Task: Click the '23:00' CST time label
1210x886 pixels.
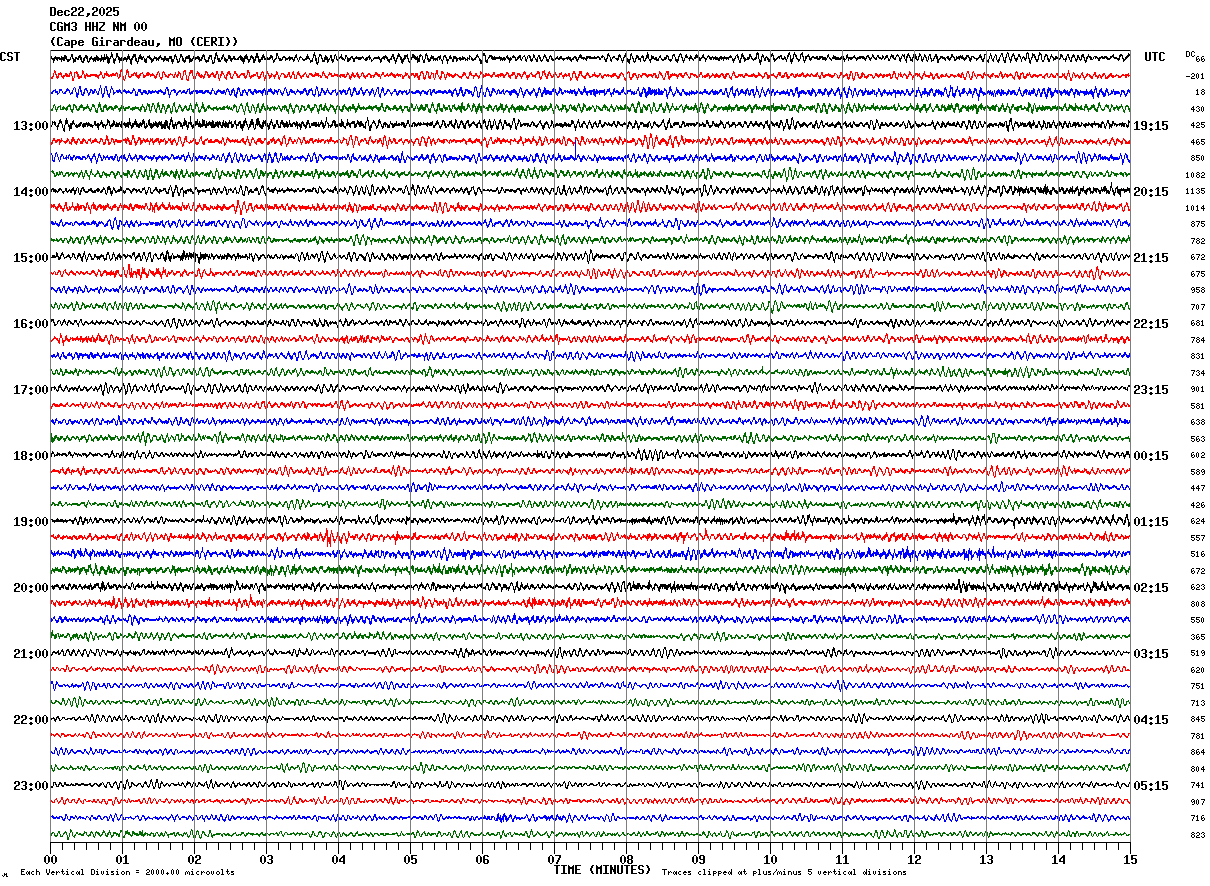Action: pyautogui.click(x=31, y=786)
